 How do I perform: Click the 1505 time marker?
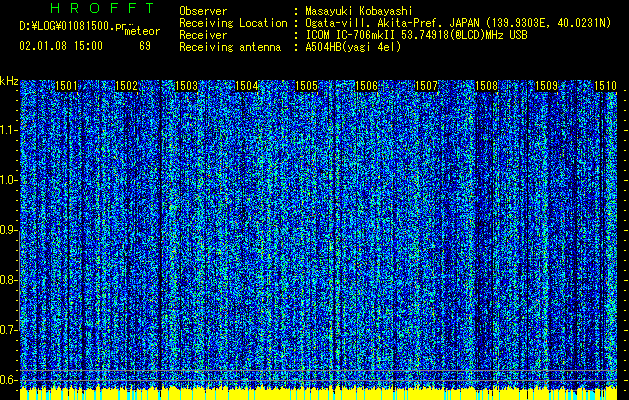click(x=306, y=86)
